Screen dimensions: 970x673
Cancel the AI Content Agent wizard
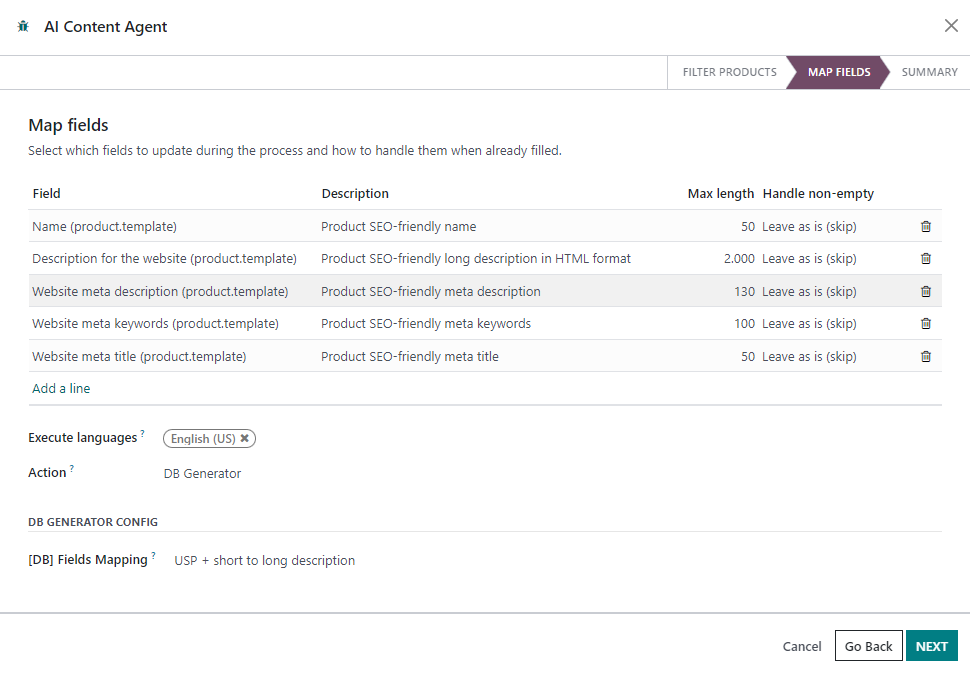coord(802,646)
